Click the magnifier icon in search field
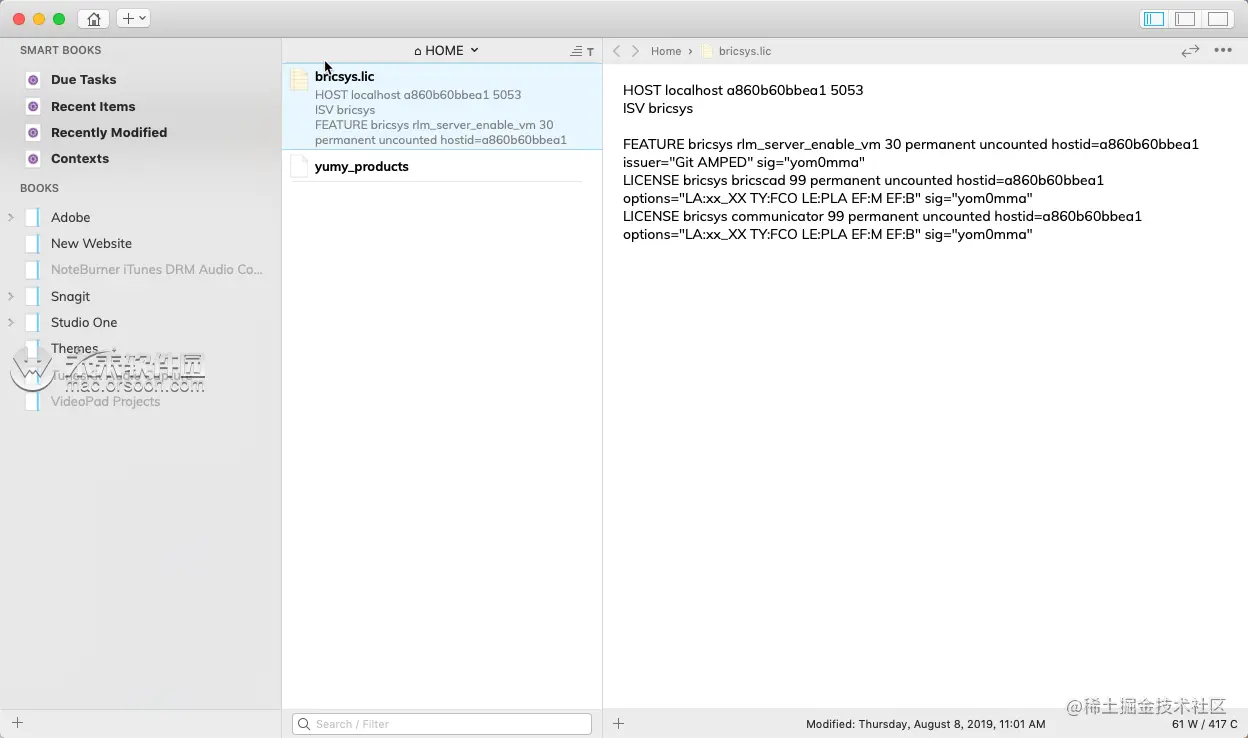 point(303,724)
